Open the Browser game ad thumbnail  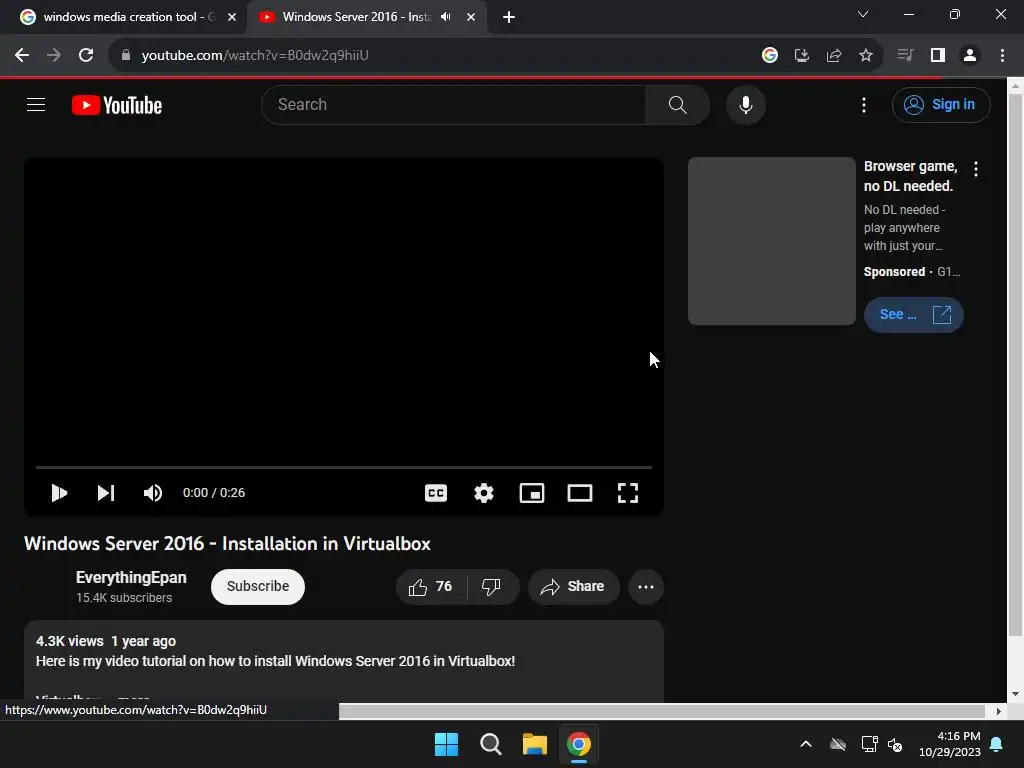(x=771, y=241)
